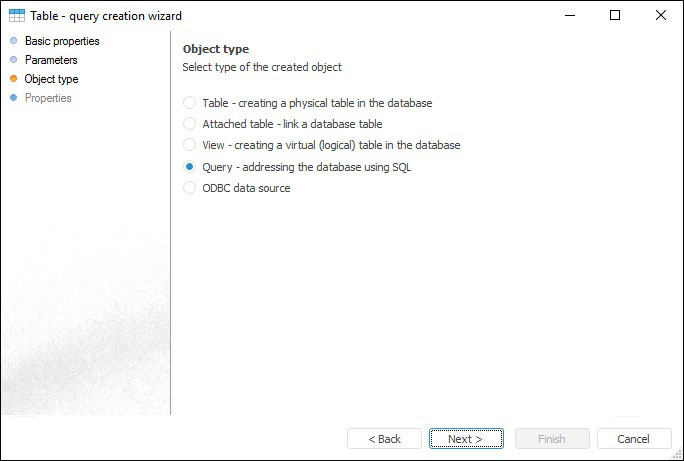
Task: Go to Basic properties step
Action: (62, 41)
